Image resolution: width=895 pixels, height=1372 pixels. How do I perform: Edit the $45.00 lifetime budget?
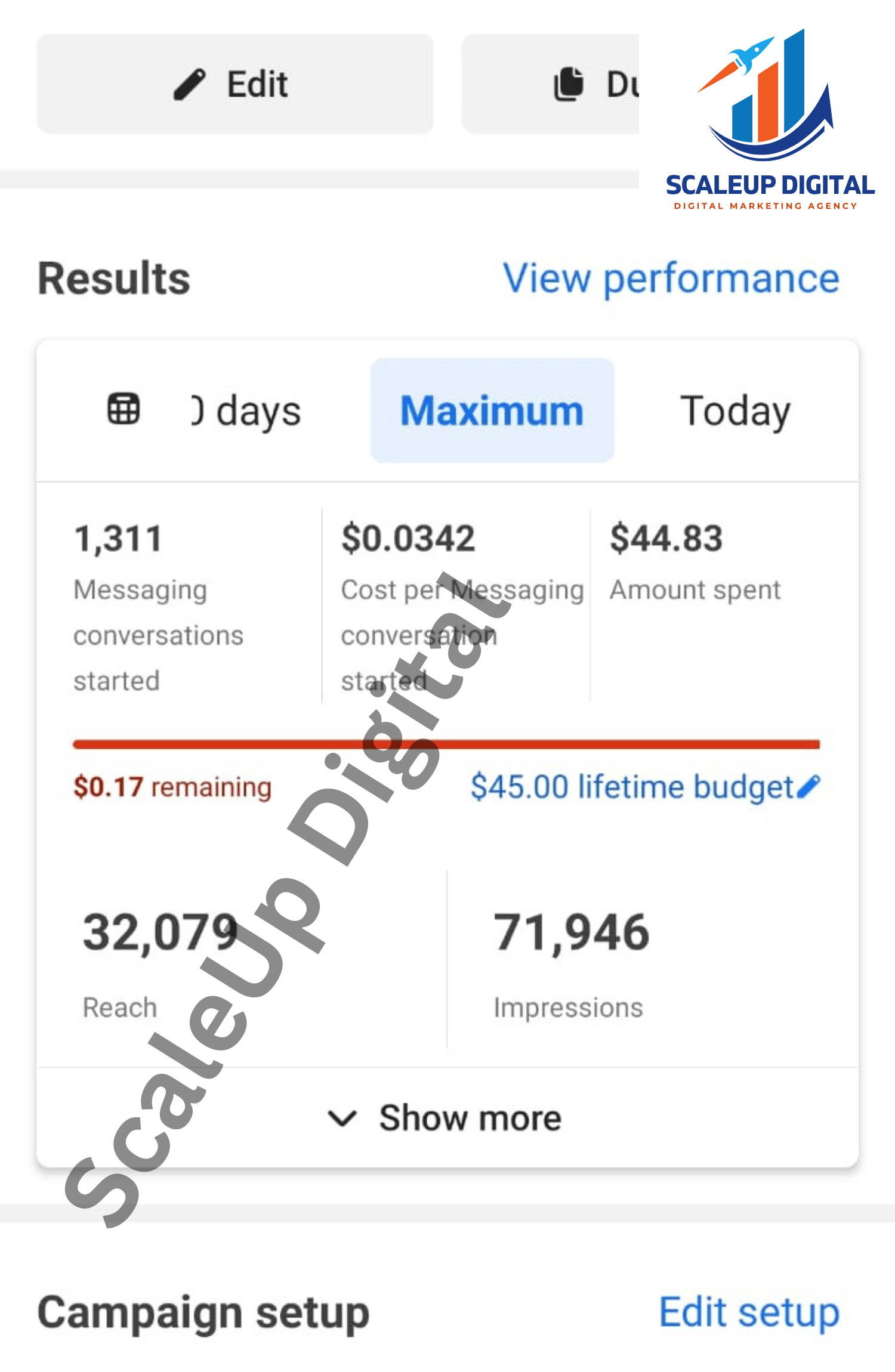tap(631, 787)
